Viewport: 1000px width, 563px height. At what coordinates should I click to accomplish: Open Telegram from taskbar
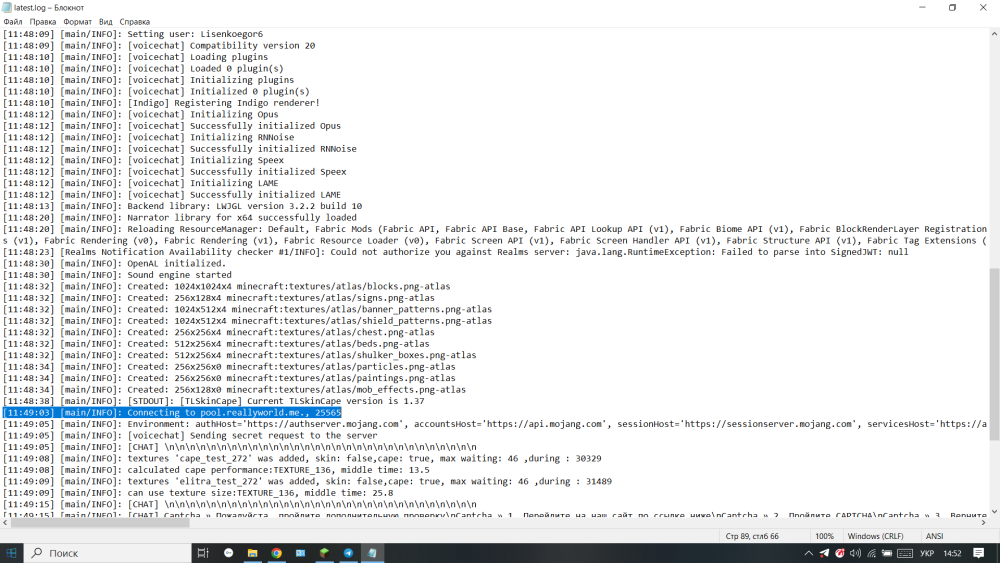[348, 553]
